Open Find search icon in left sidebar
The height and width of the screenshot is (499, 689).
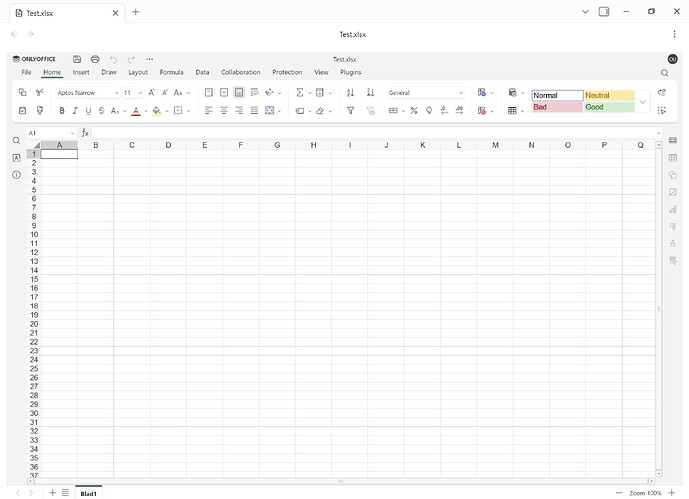tap(16, 141)
